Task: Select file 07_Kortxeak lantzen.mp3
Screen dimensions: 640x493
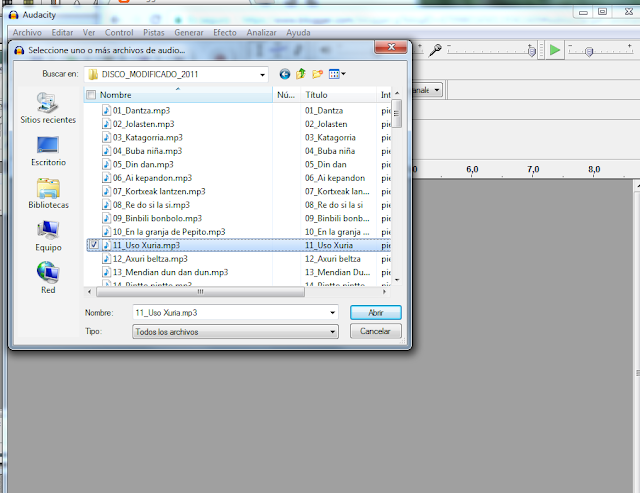Action: [x=159, y=191]
